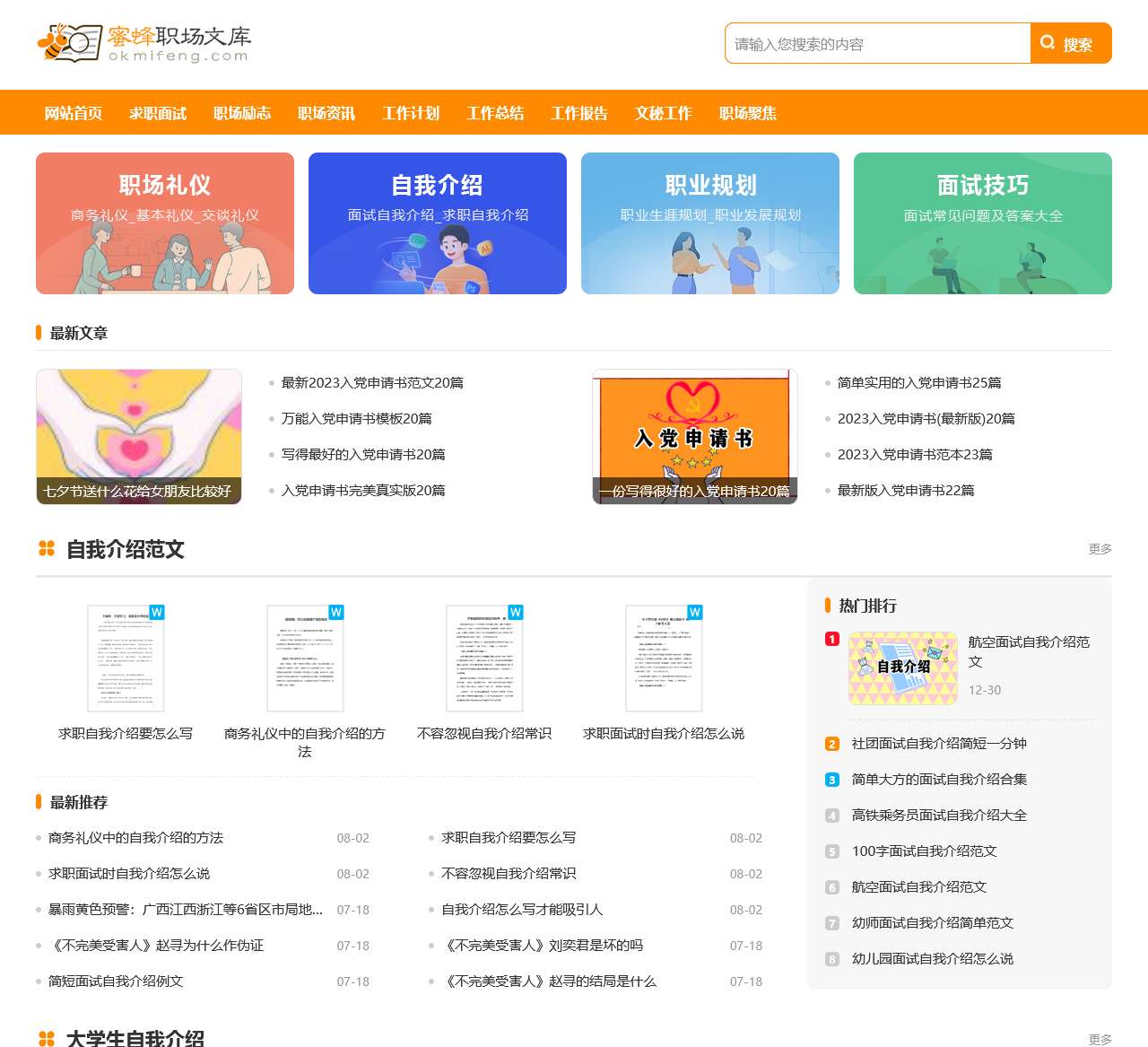Select 文秘工作 in the navigation bar
The width and height of the screenshot is (1148, 1047).
pos(664,113)
